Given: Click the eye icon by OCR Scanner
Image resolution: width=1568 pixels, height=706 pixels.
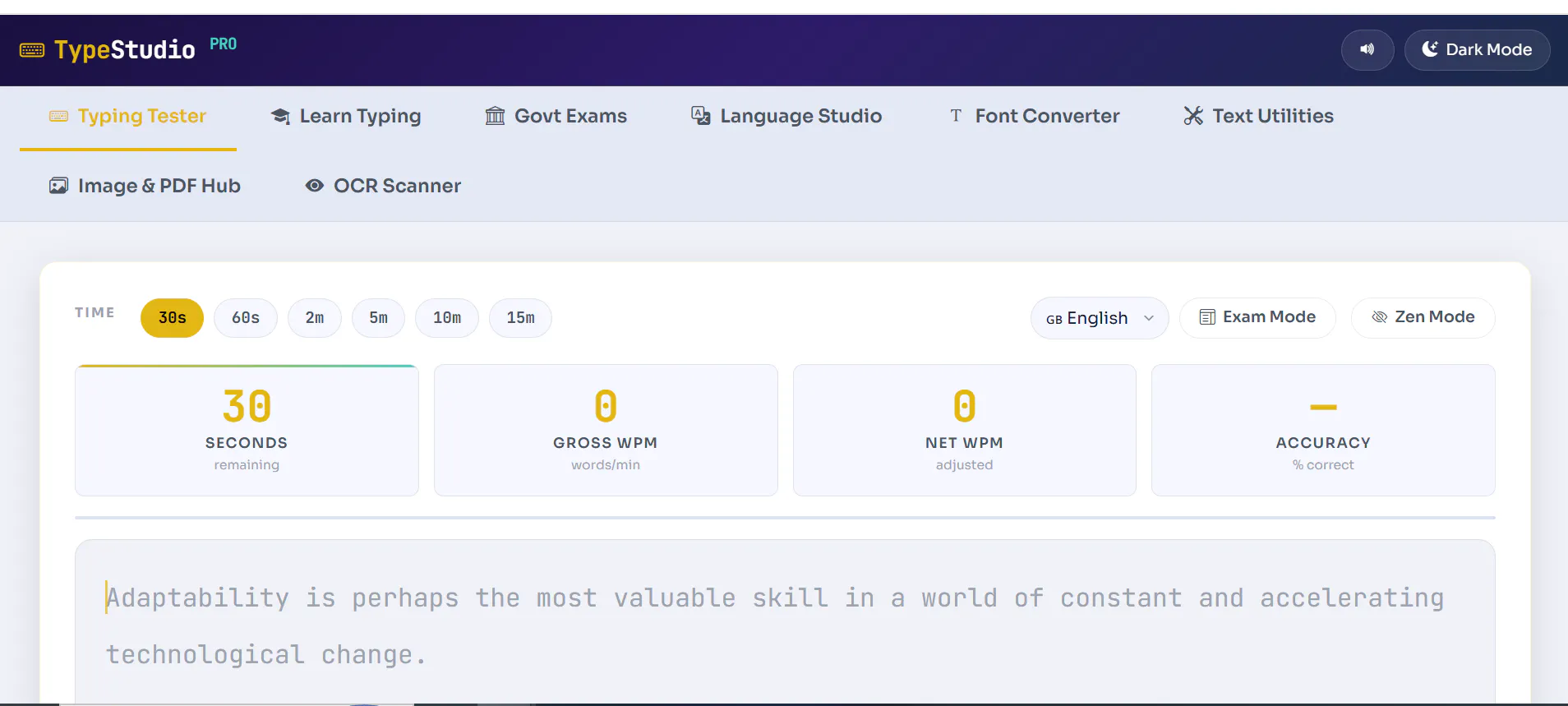Looking at the screenshot, I should coord(314,186).
